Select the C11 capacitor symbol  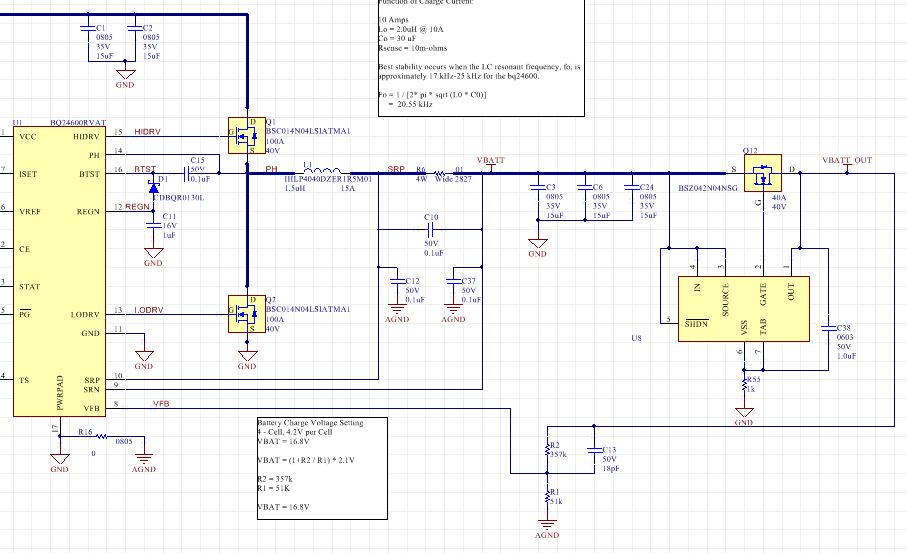coord(153,225)
